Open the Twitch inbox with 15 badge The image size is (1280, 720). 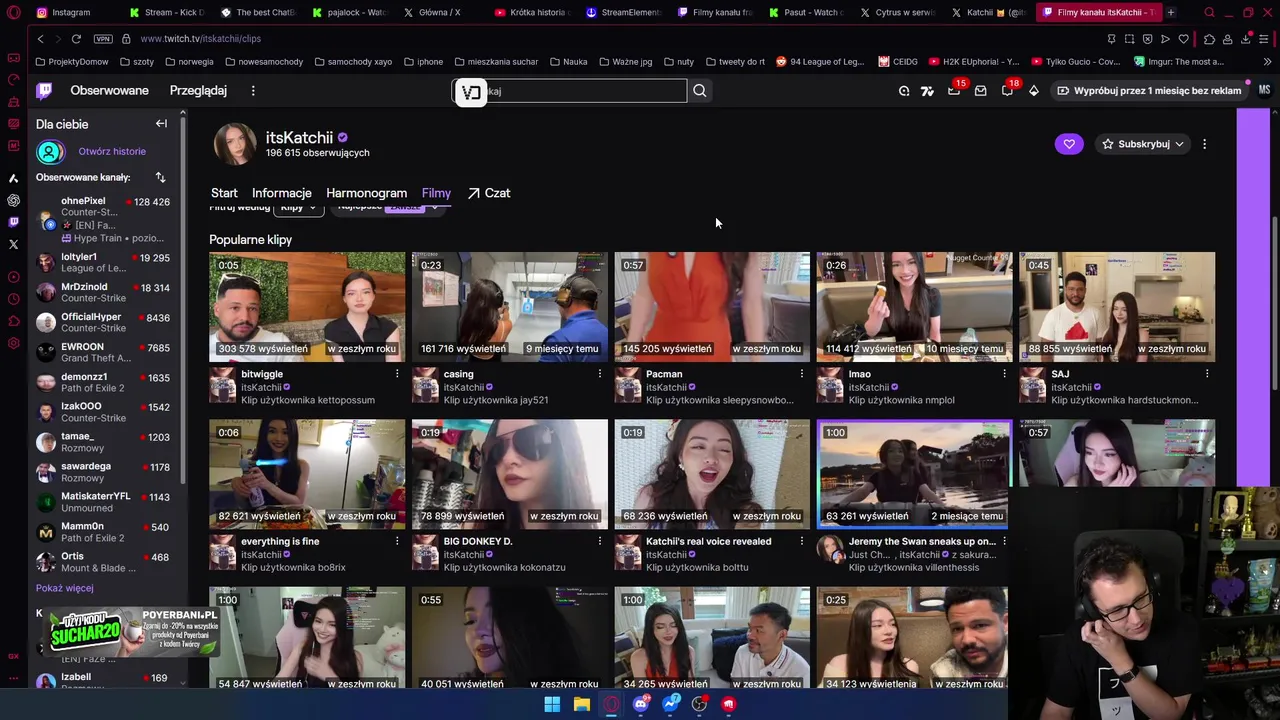coord(954,91)
